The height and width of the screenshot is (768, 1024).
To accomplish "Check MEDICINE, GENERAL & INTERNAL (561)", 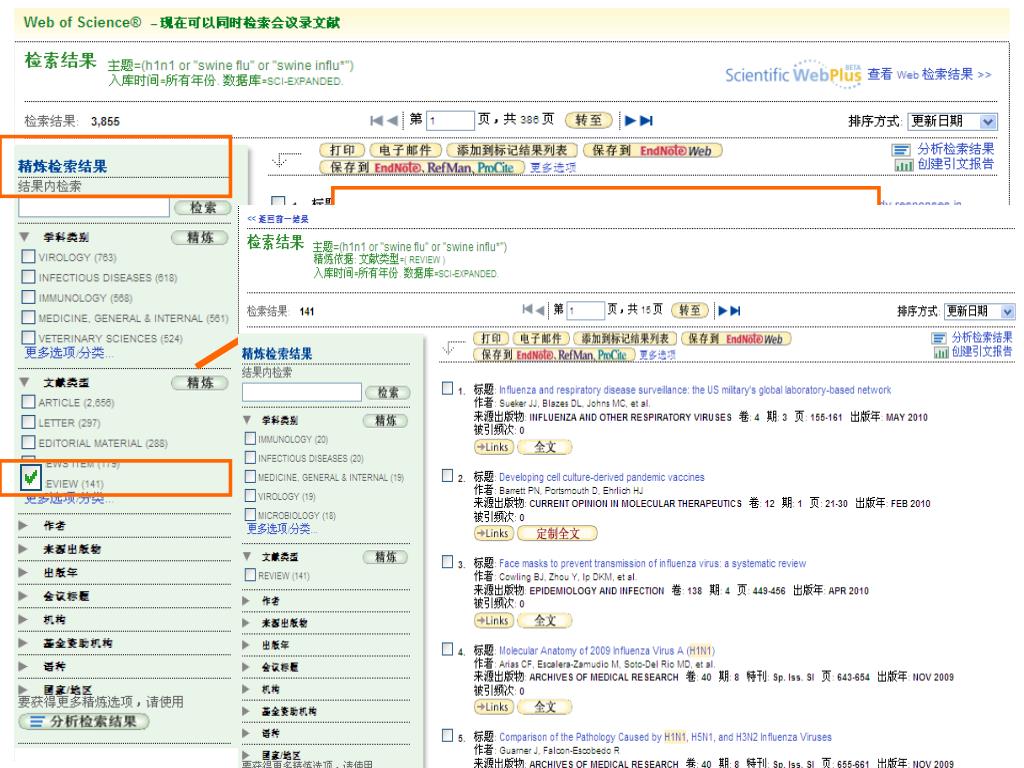I will [28, 317].
